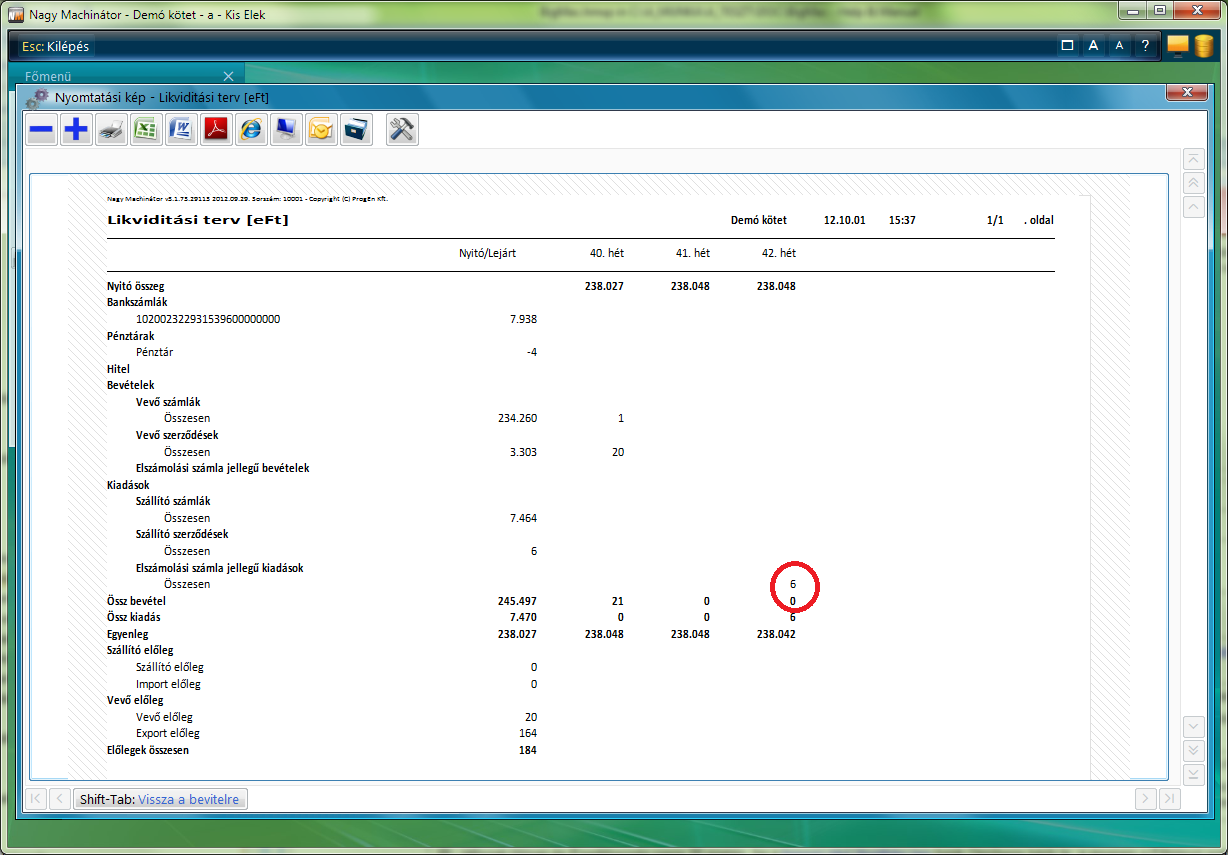Image resolution: width=1228 pixels, height=855 pixels.
Task: Click the Esc: Kilépés exit button
Action: pos(54,46)
